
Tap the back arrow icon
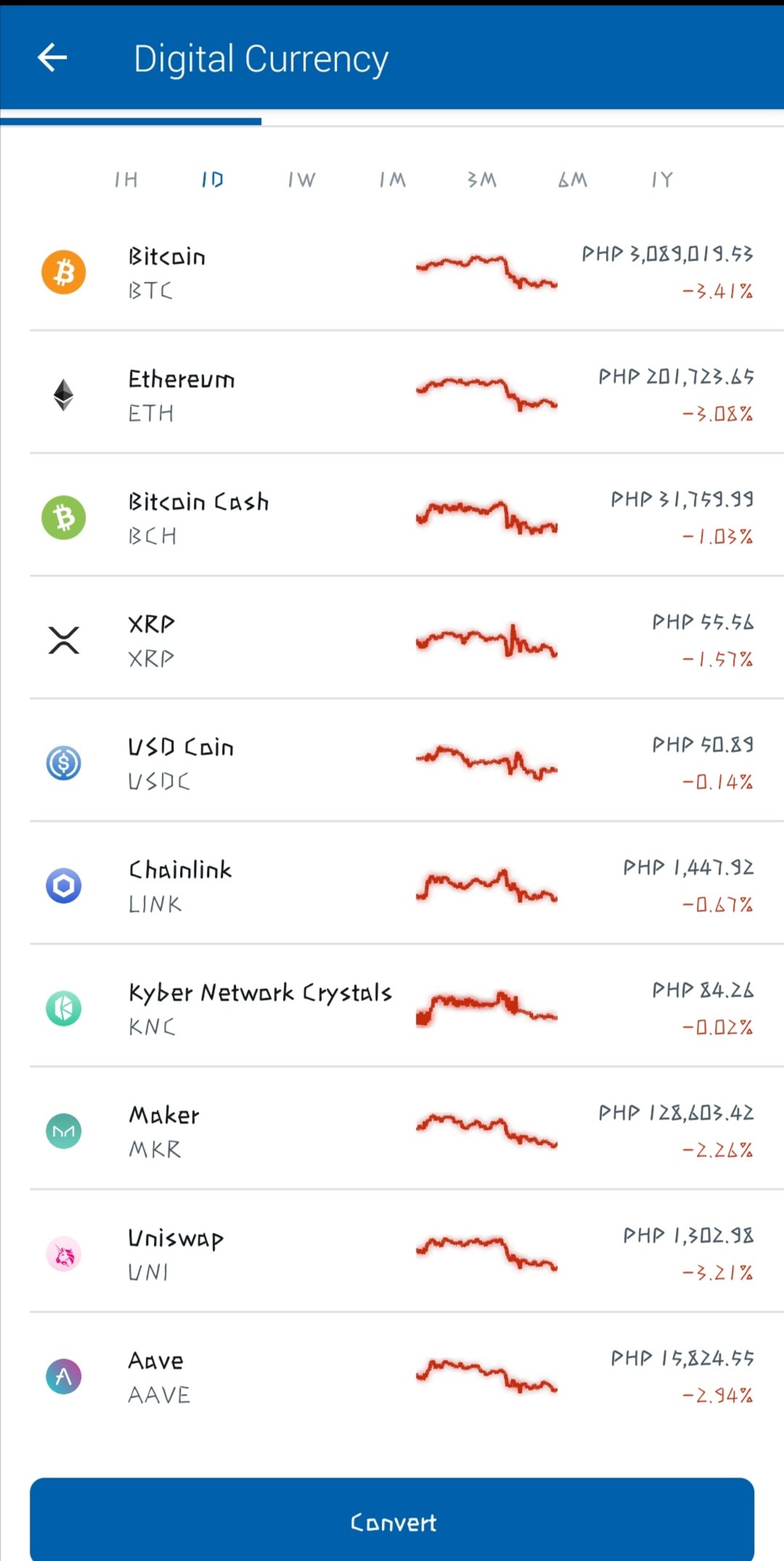52,57
